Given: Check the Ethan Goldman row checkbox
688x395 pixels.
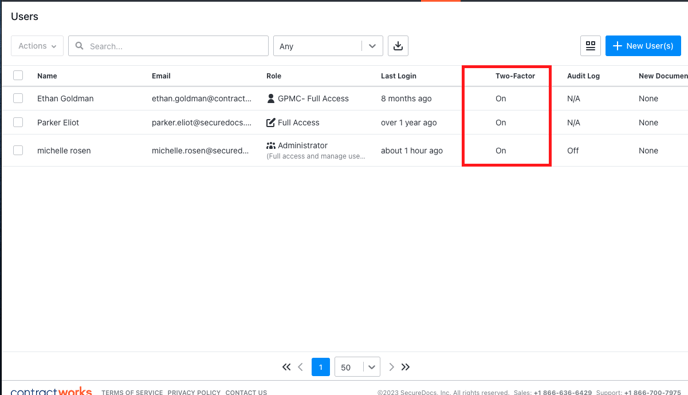Looking at the screenshot, I should pos(18,98).
